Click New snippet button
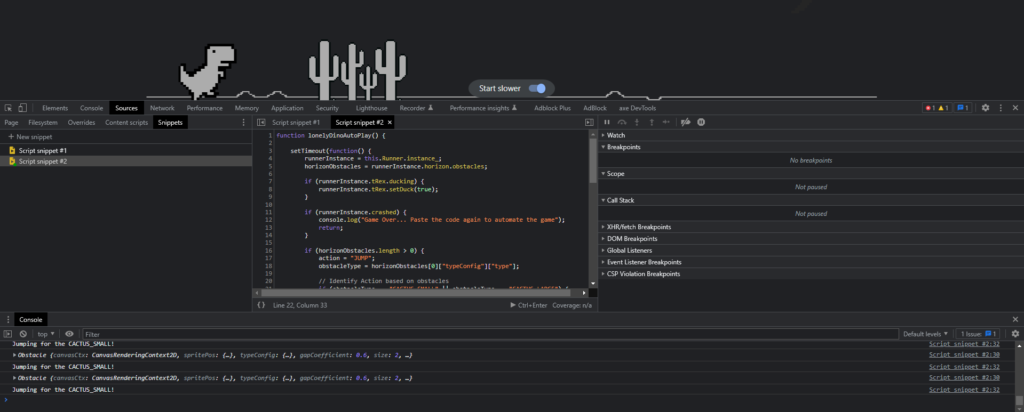Image resolution: width=1024 pixels, height=412 pixels. [30, 137]
